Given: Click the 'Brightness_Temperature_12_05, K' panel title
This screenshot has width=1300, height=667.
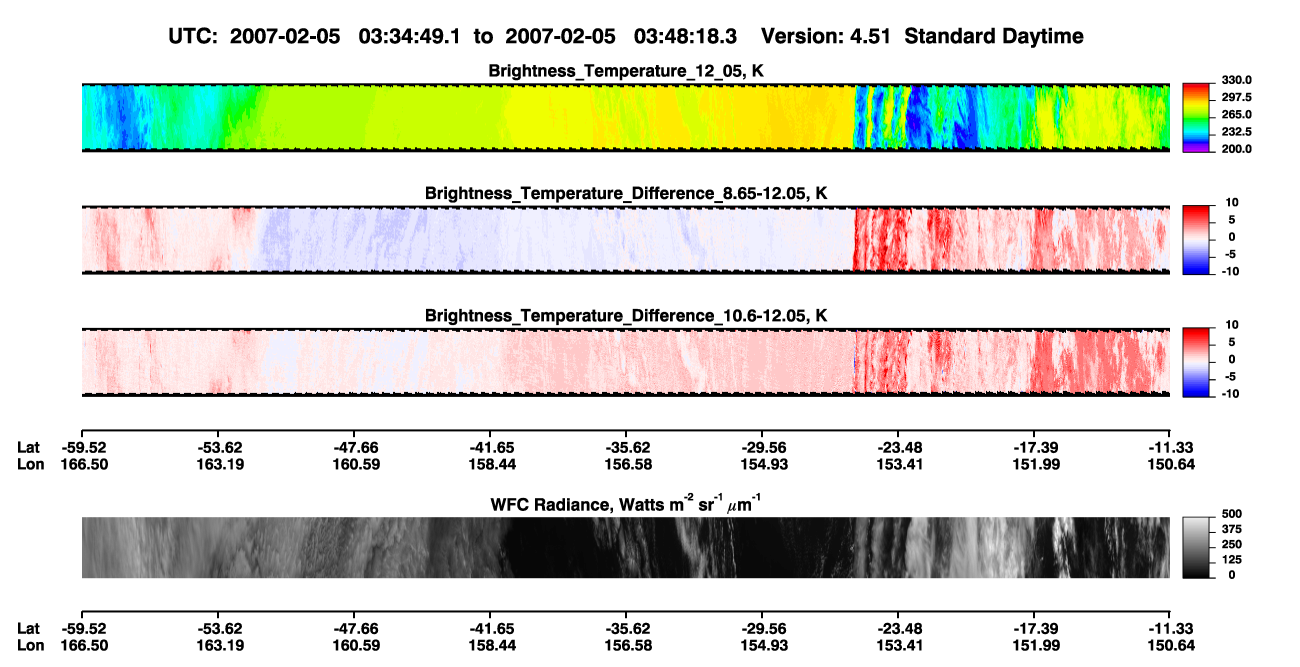Looking at the screenshot, I should [626, 71].
